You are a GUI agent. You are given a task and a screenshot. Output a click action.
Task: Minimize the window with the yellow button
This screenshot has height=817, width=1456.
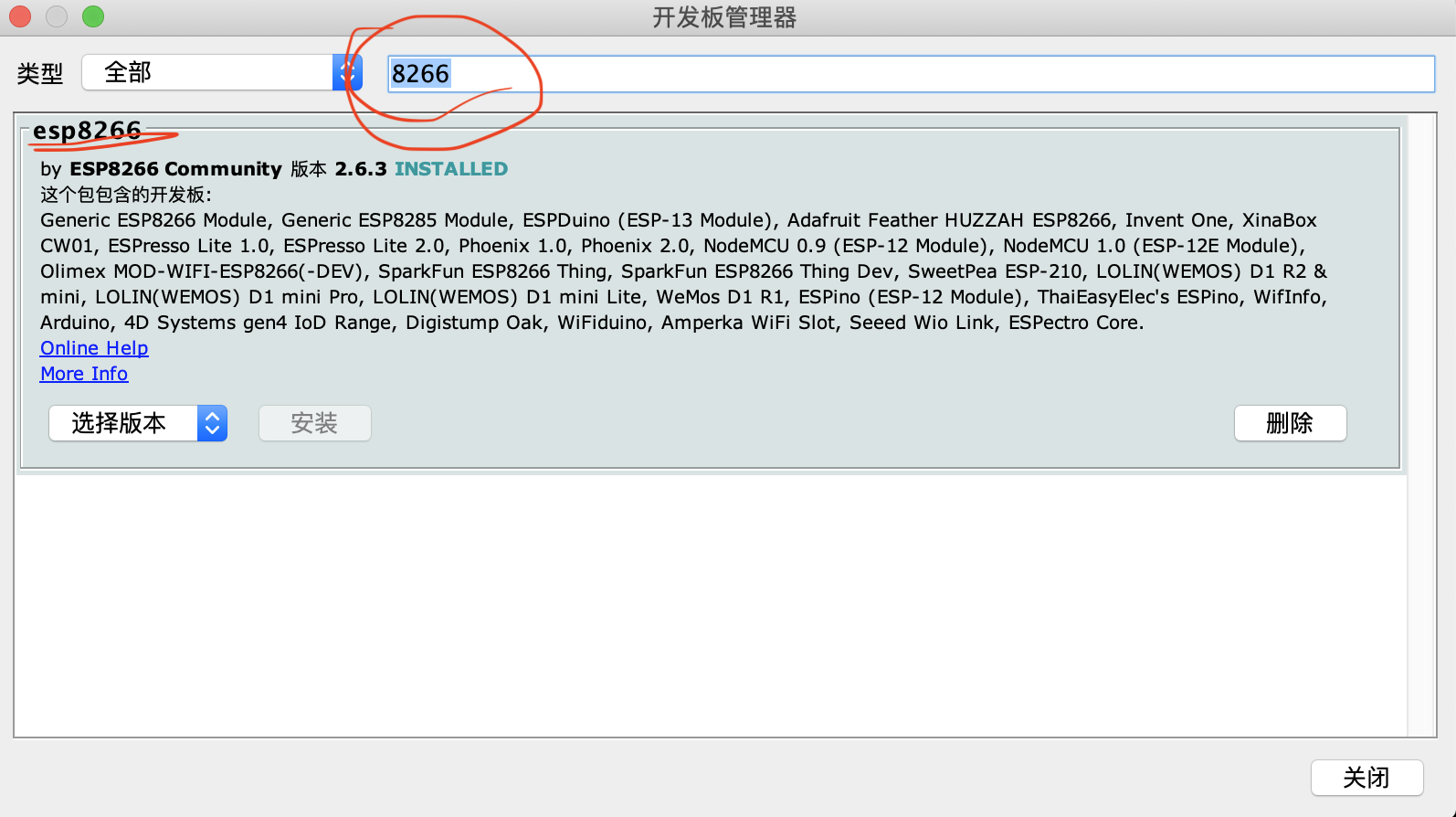(57, 16)
